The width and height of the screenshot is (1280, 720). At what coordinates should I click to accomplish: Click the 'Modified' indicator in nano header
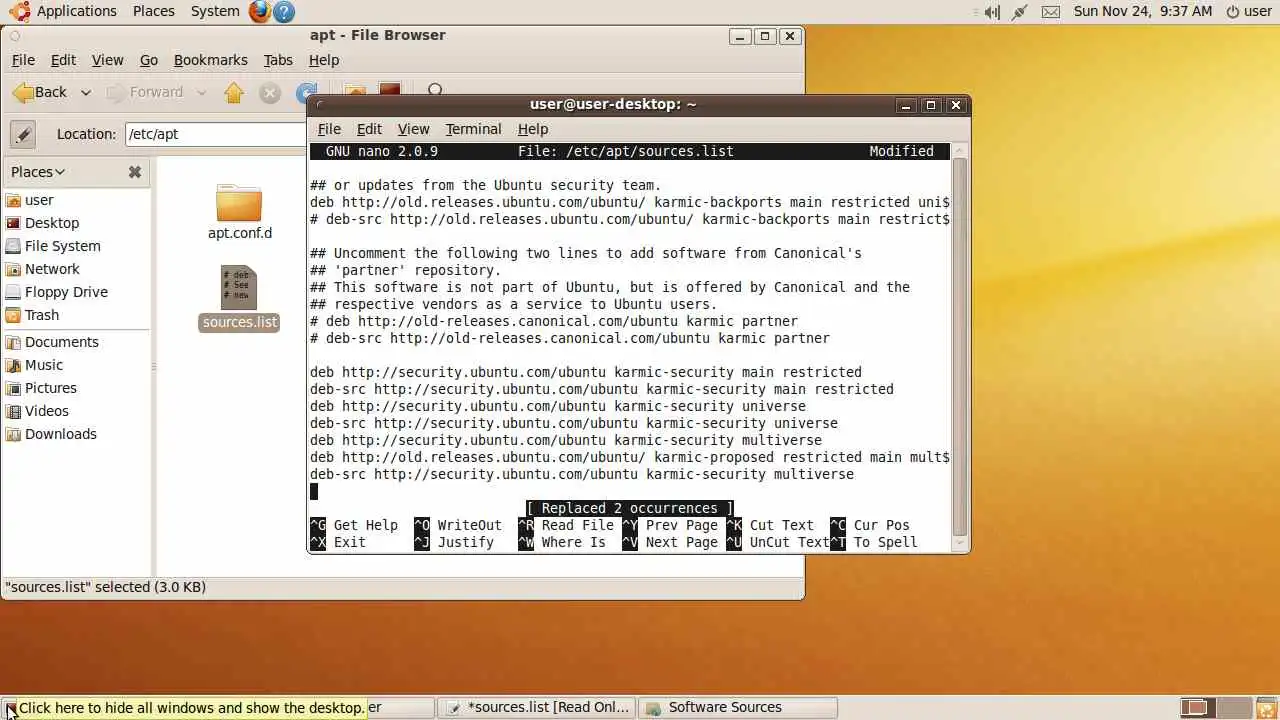coord(901,151)
